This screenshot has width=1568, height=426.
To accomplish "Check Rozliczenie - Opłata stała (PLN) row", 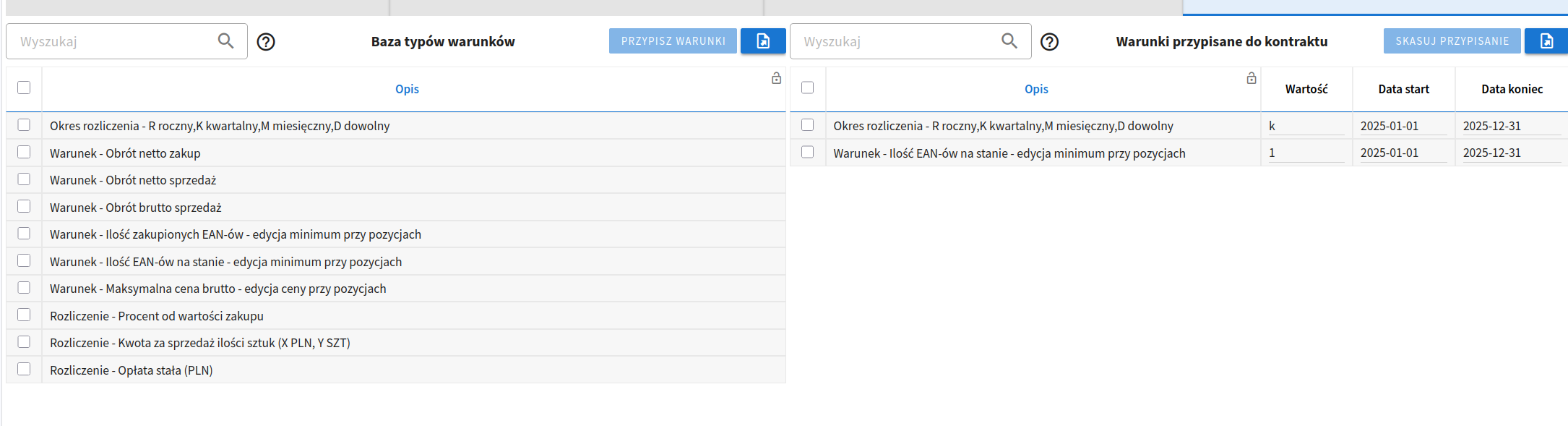I will 24,370.
